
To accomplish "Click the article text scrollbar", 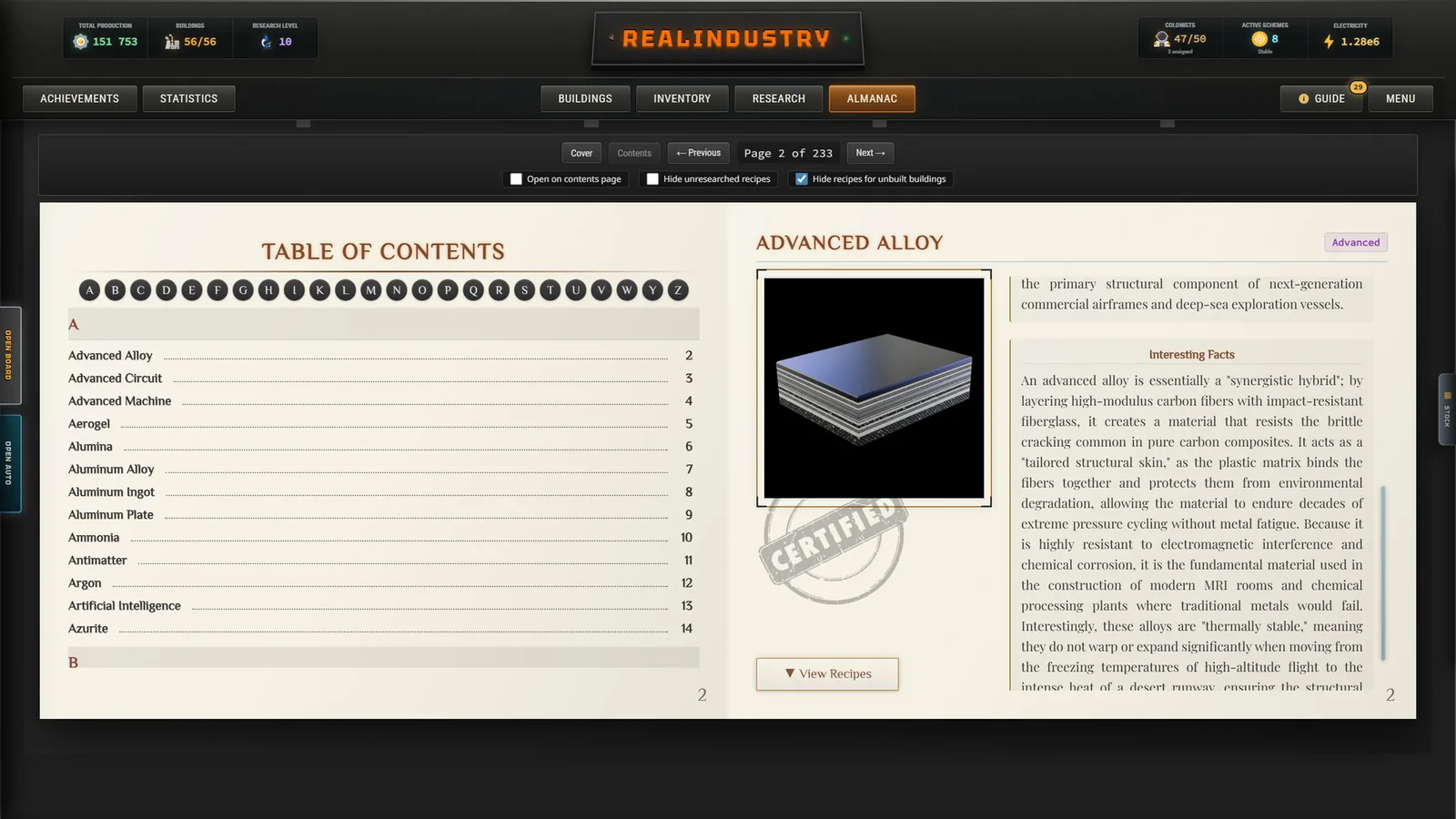I will click(x=1383, y=573).
